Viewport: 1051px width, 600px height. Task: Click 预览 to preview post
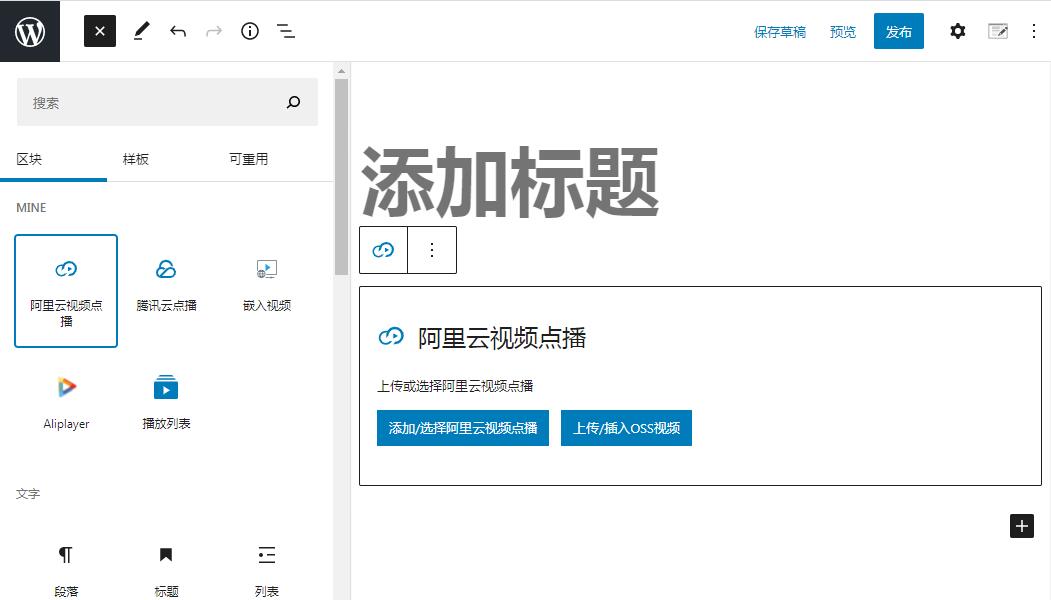pyautogui.click(x=843, y=32)
